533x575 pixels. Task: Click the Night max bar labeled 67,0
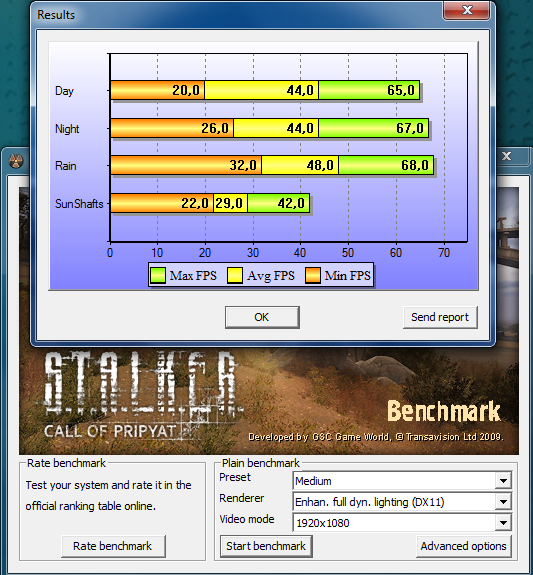373,128
